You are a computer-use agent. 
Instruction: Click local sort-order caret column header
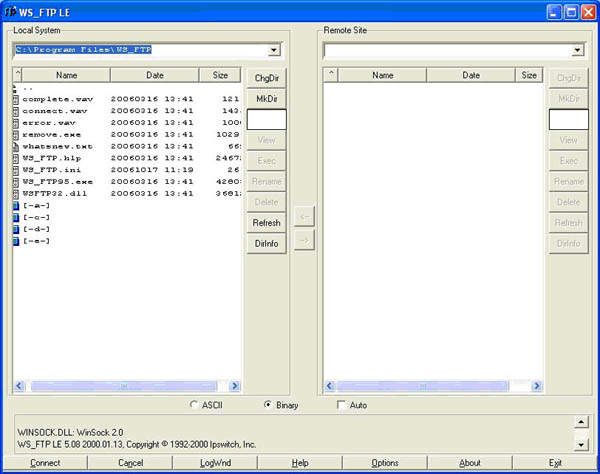(x=18, y=75)
